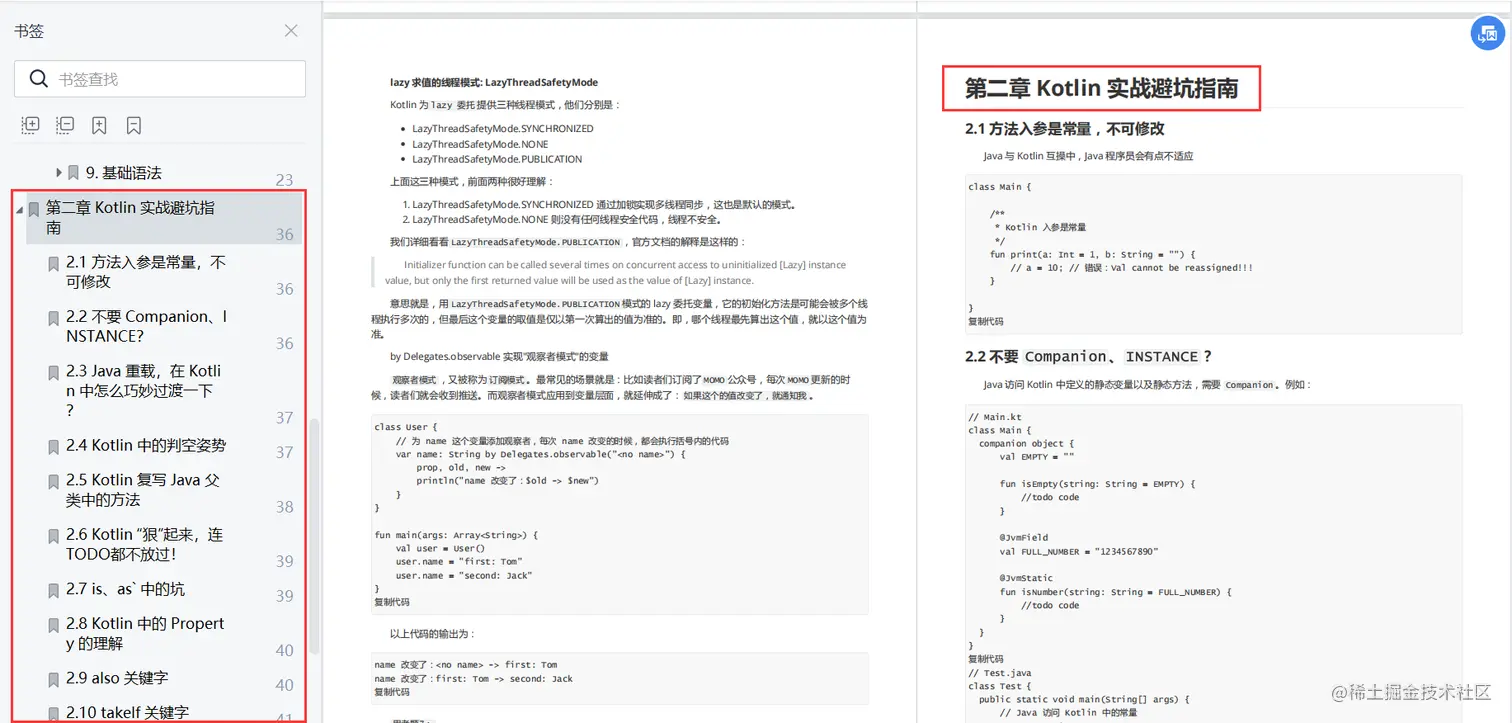The image size is (1512, 723).
Task: Open bookmark 9. 基础语法
Action: coord(124,173)
